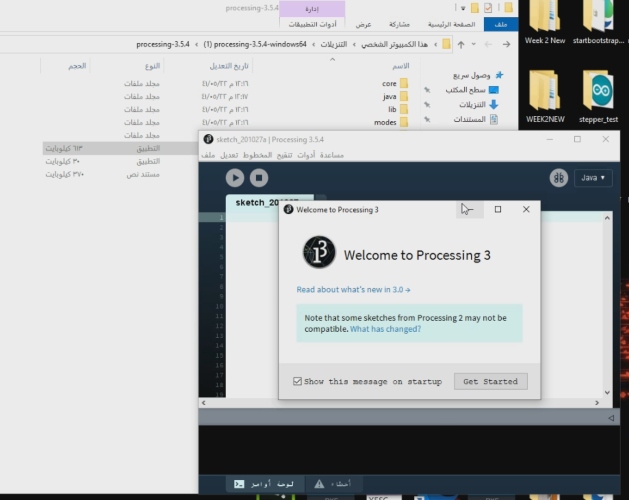Open the تعديل menu in Processing
The image size is (629, 500).
pyautogui.click(x=229, y=155)
